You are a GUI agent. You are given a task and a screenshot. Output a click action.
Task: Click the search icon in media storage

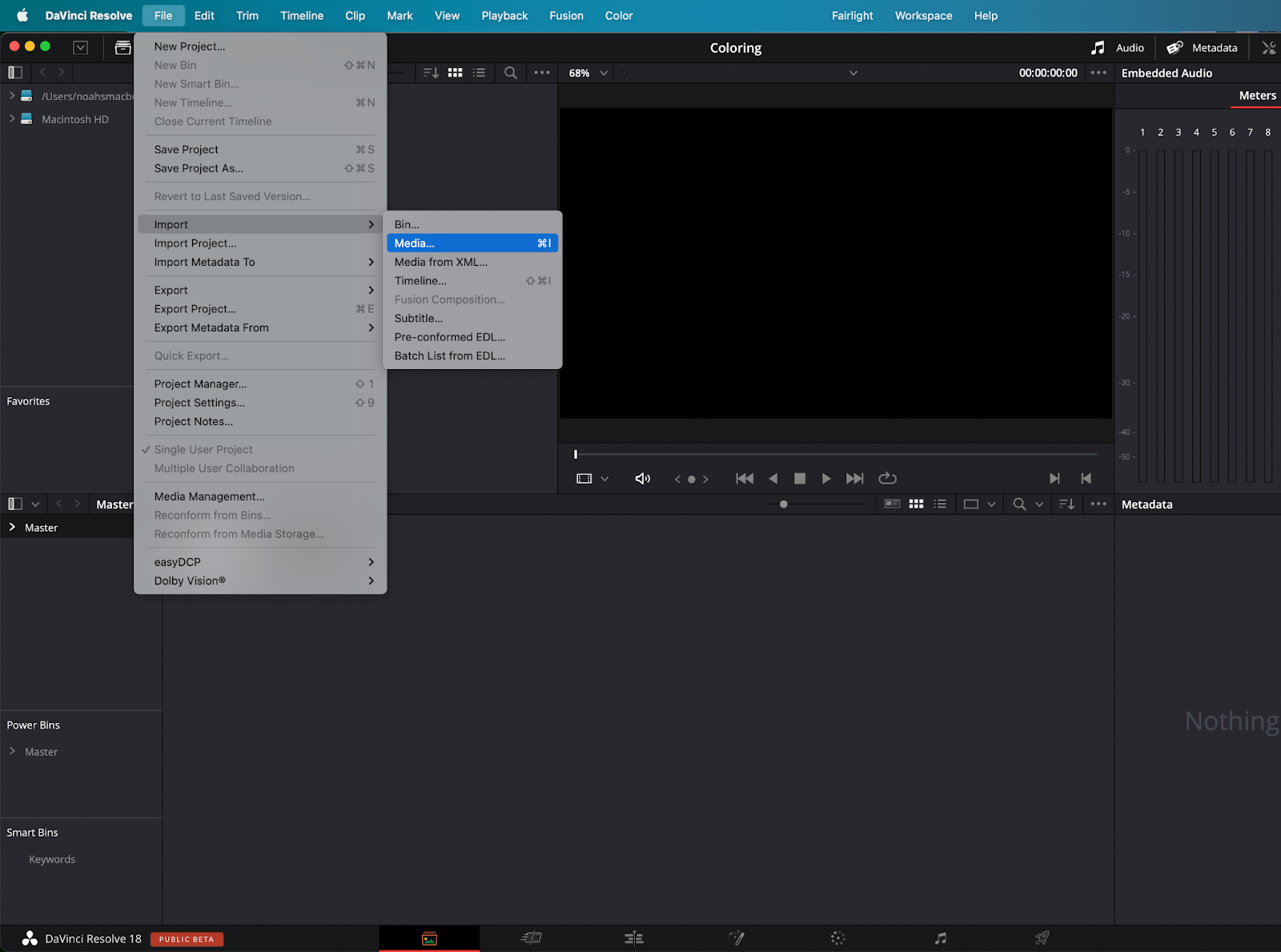(x=510, y=73)
